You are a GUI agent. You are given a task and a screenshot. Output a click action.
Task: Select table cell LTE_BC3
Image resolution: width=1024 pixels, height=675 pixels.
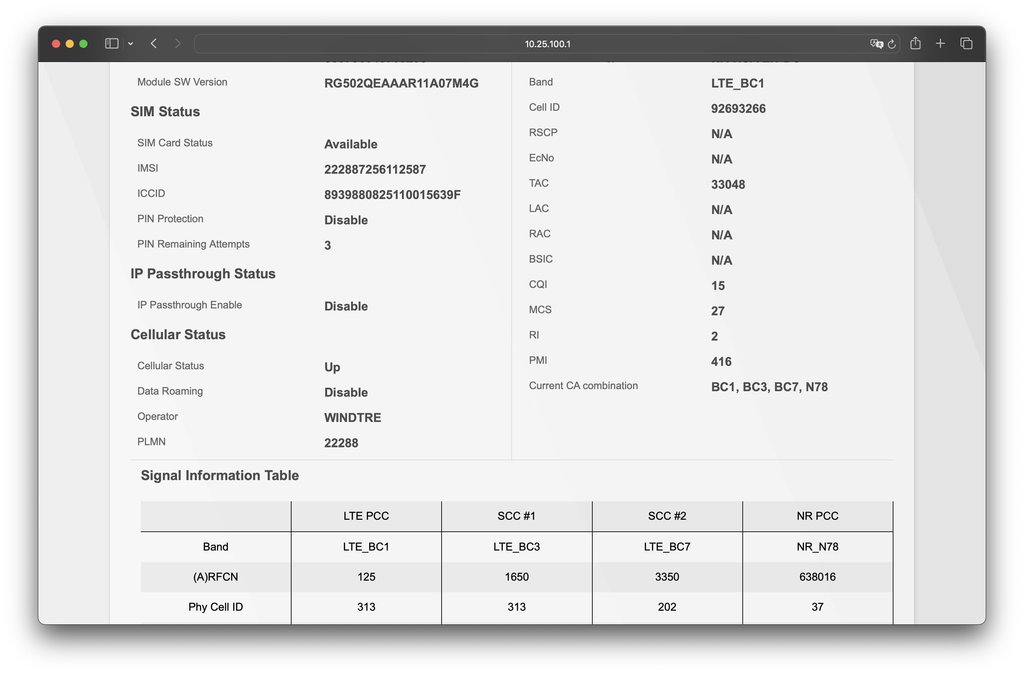tap(517, 546)
